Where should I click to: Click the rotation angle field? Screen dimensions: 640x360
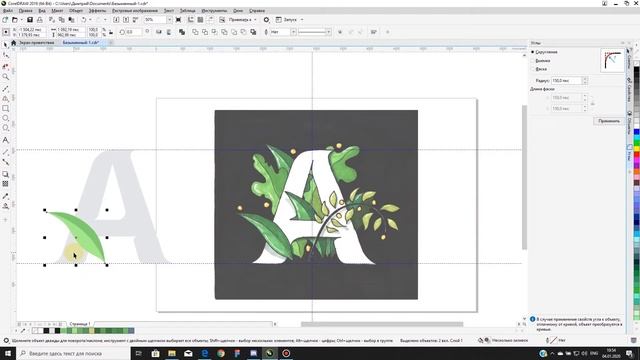133,32
